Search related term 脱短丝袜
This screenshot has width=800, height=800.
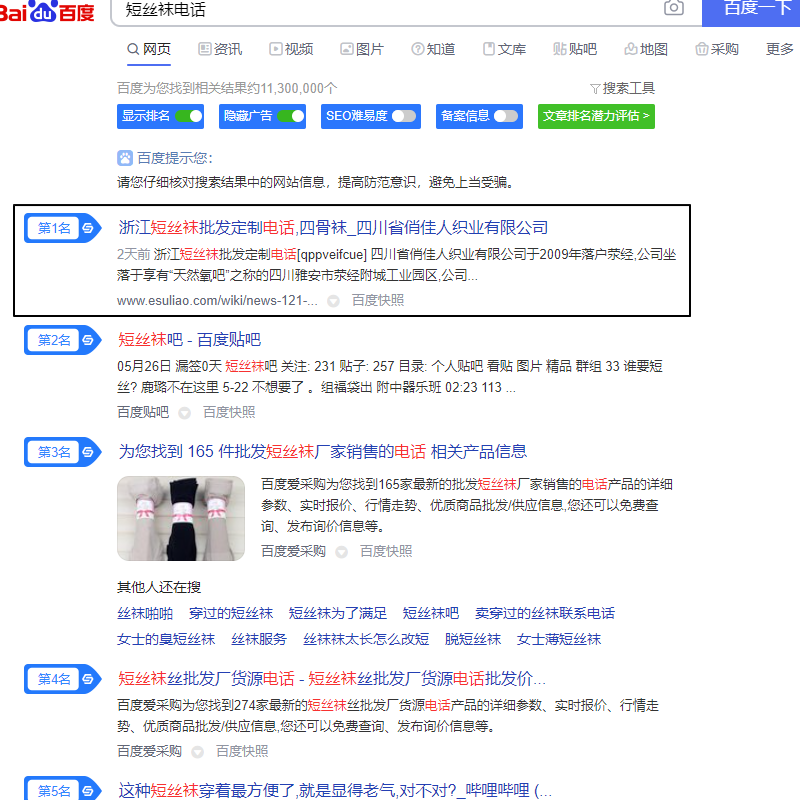click(473, 639)
